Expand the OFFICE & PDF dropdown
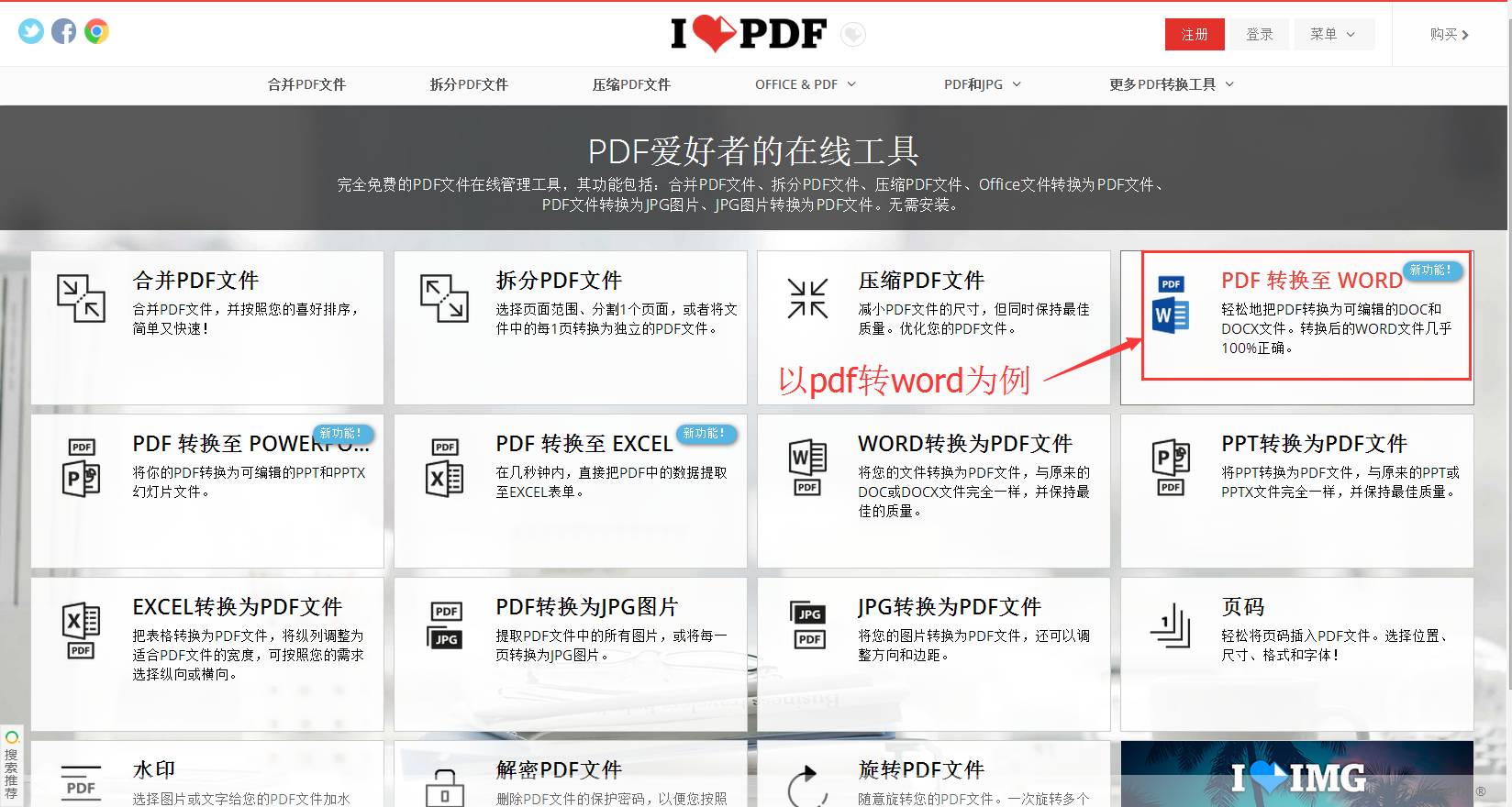1512x807 pixels. 806,84
